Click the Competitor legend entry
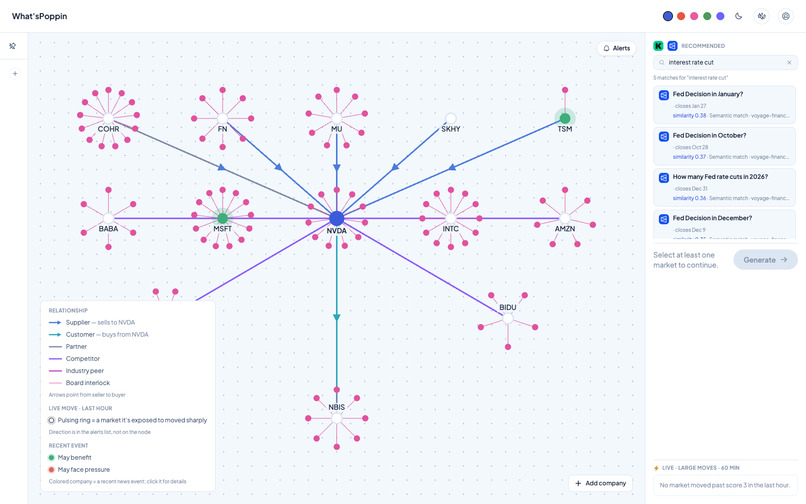This screenshot has width=806, height=504. pos(74,358)
